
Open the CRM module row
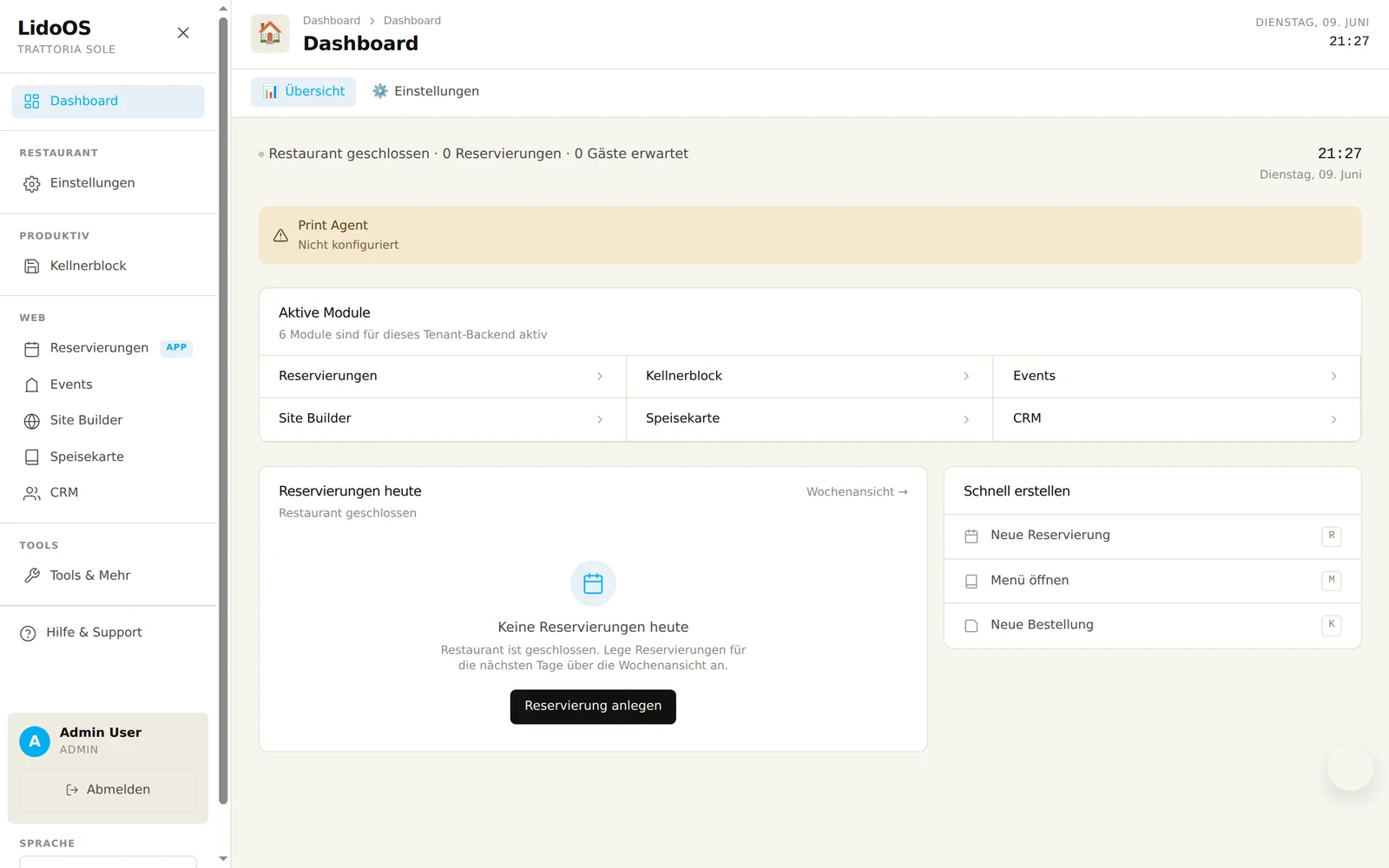coord(1176,419)
